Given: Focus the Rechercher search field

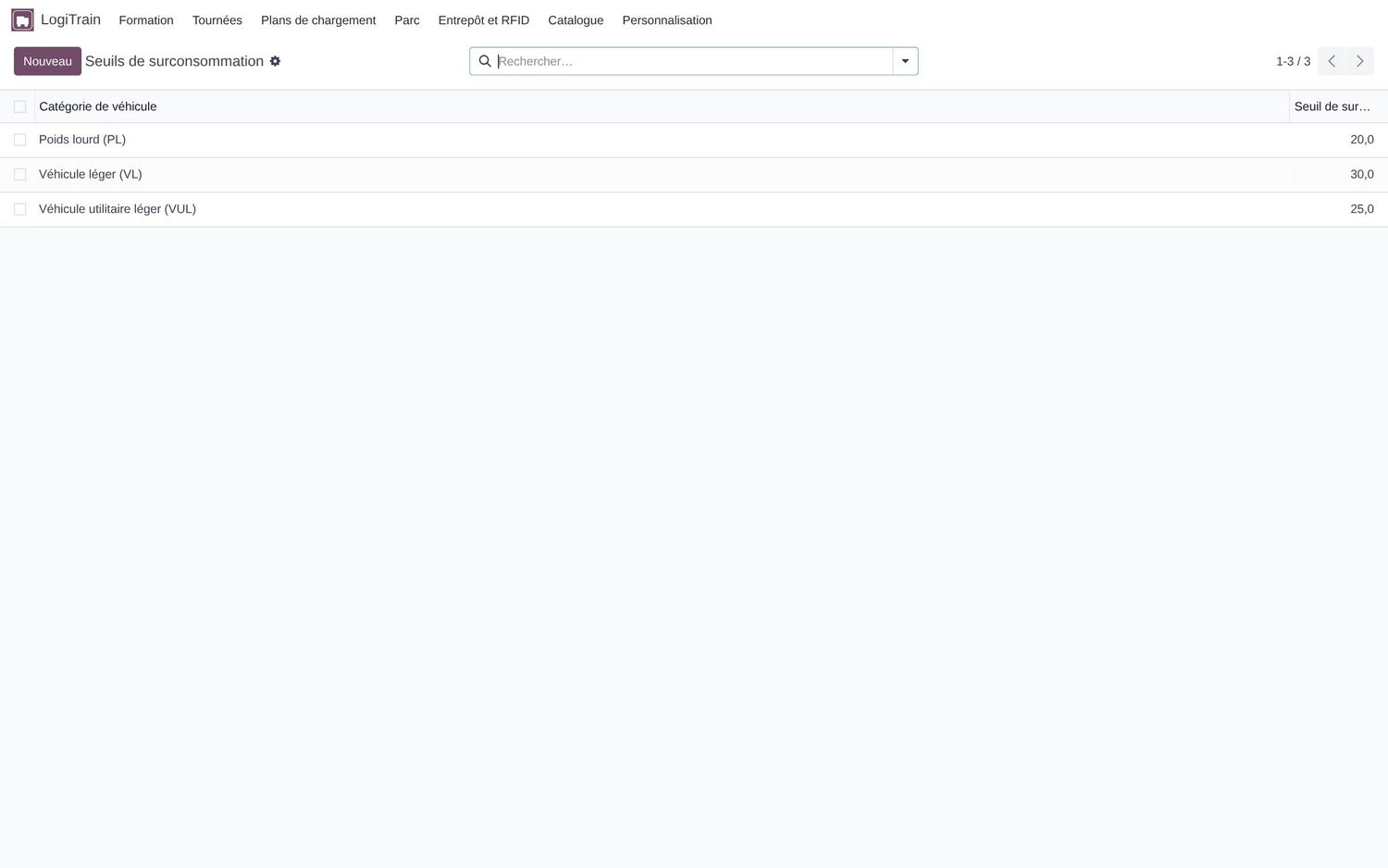Looking at the screenshot, I should click(x=694, y=61).
